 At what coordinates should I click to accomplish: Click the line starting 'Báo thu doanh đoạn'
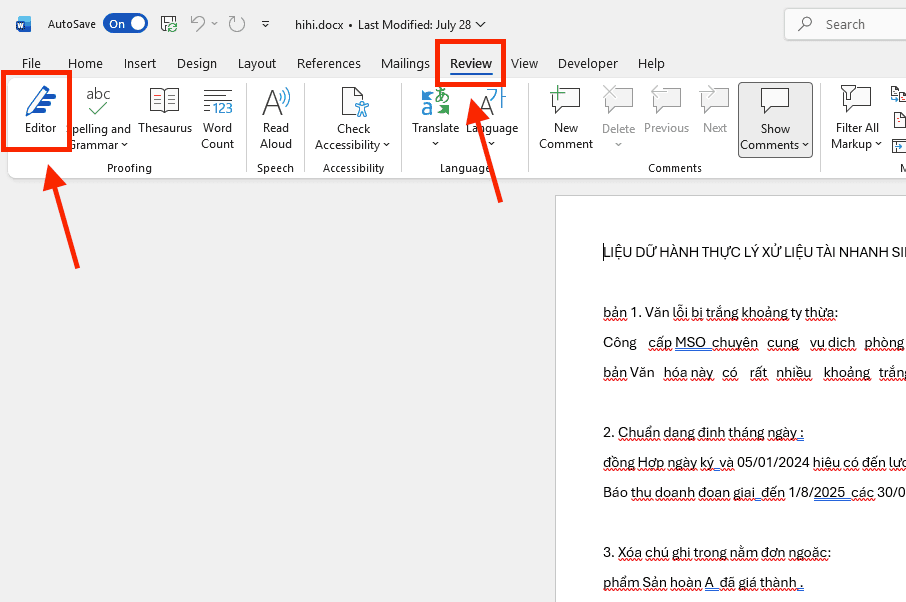tap(754, 493)
